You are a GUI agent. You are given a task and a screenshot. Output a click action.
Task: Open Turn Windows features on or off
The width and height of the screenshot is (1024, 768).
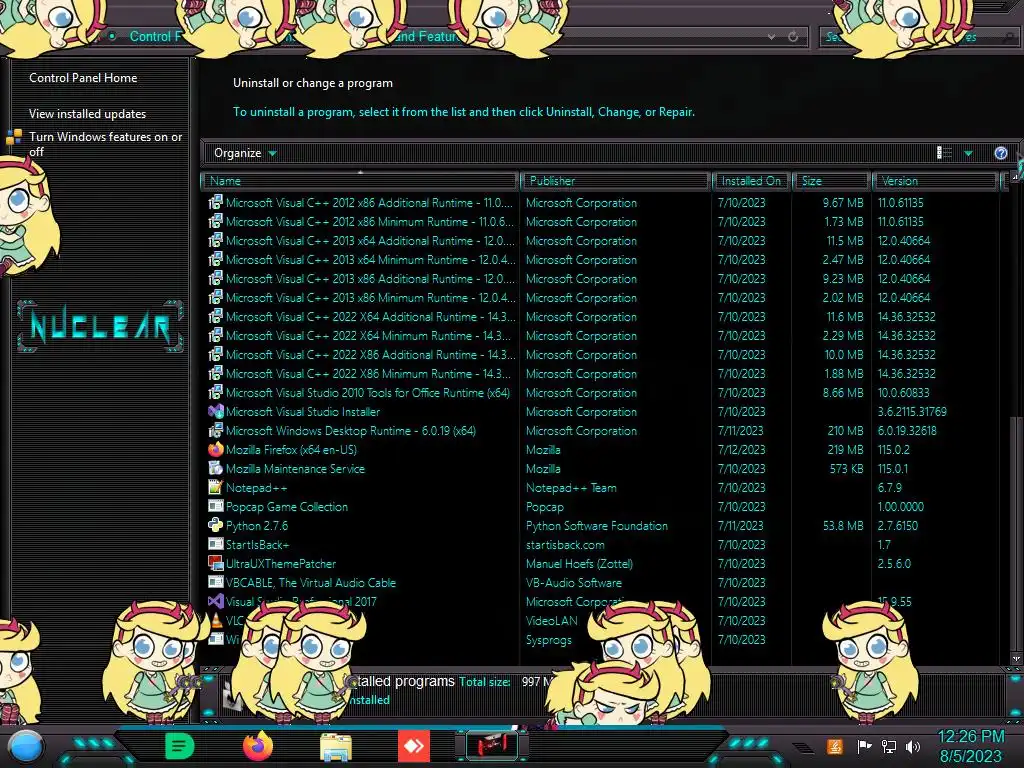pyautogui.click(x=105, y=144)
